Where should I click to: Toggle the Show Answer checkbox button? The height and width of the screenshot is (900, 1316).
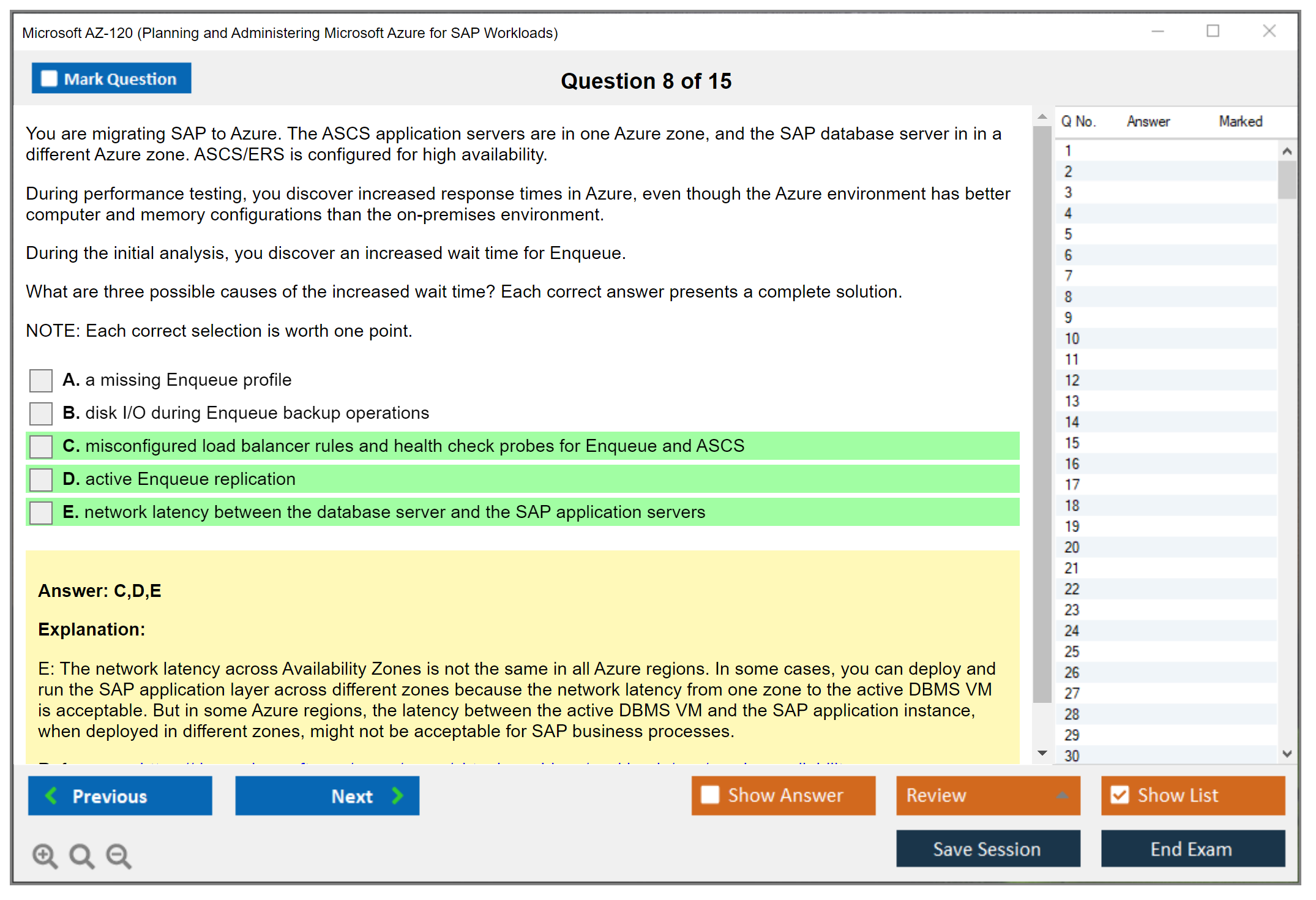(x=710, y=795)
